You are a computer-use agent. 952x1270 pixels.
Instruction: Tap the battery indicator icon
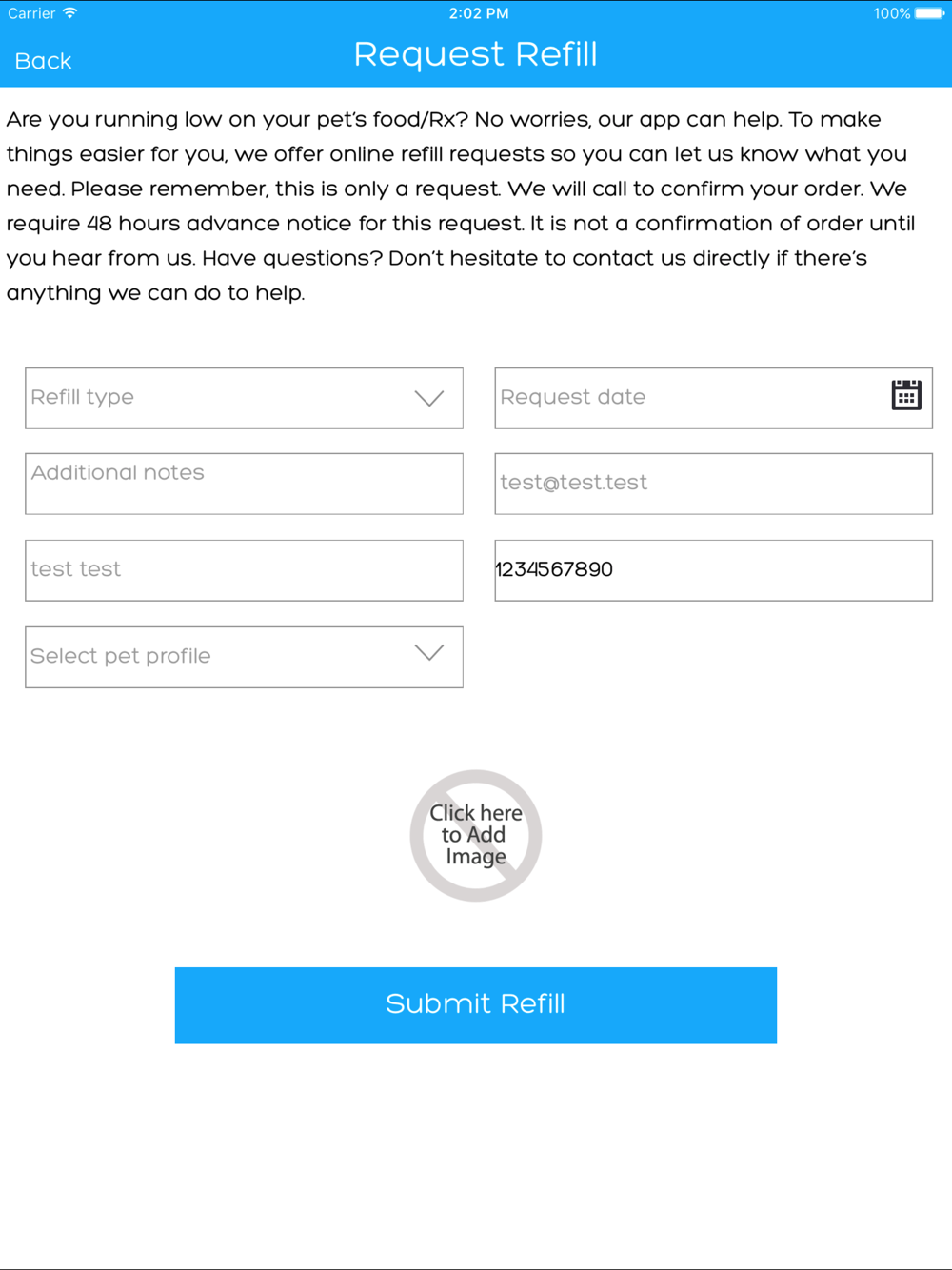(930, 13)
